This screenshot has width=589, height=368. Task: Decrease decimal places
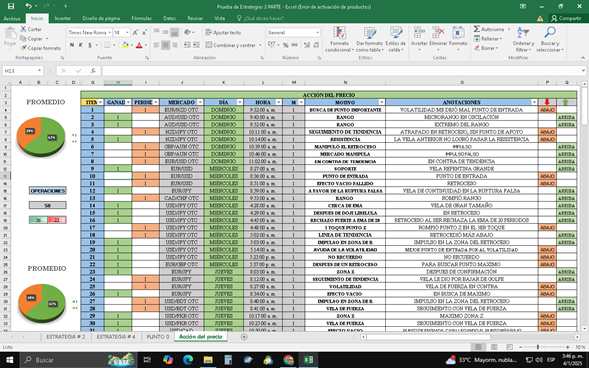[316, 45]
